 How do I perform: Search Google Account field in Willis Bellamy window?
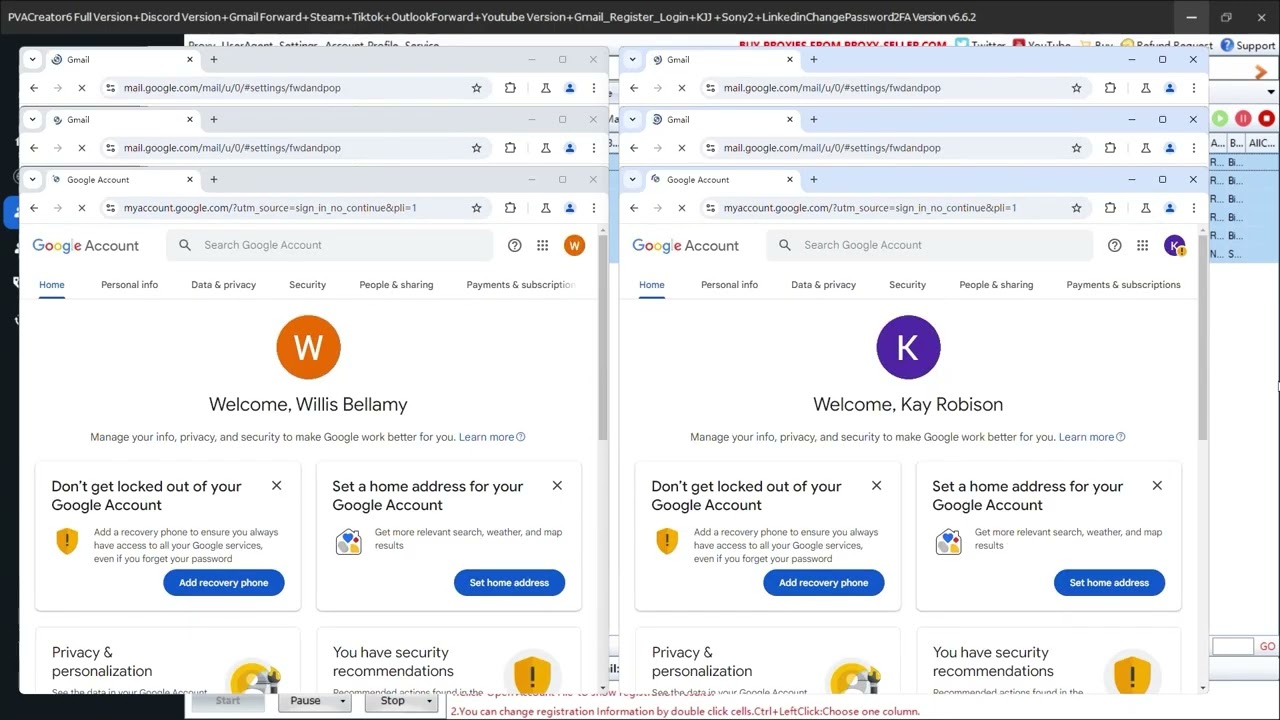330,245
